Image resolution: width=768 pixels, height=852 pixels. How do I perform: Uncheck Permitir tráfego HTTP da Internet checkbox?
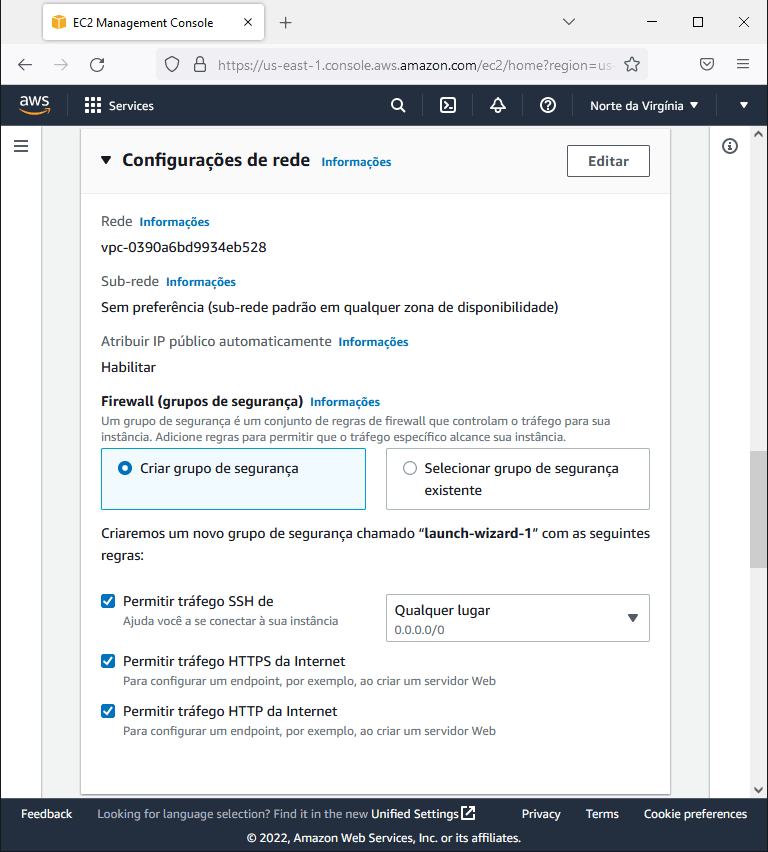tap(108, 711)
